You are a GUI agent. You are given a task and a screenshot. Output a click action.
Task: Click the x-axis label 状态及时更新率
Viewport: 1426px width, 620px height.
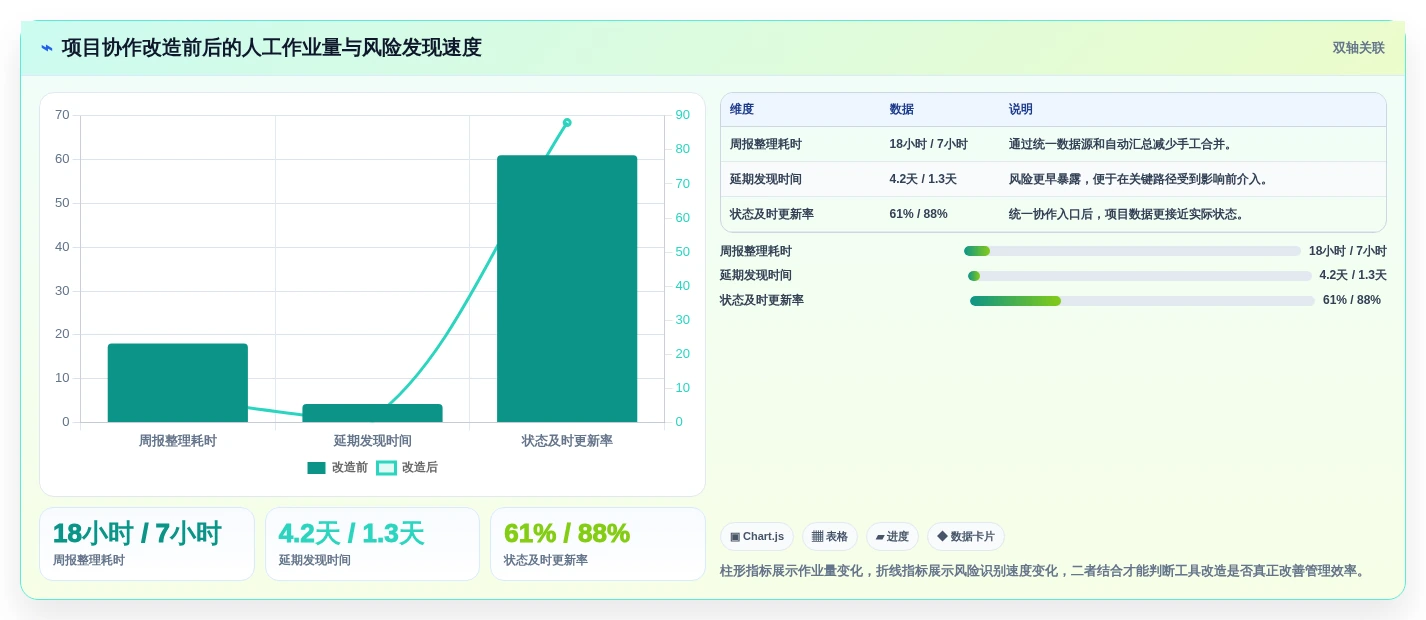pyautogui.click(x=567, y=441)
